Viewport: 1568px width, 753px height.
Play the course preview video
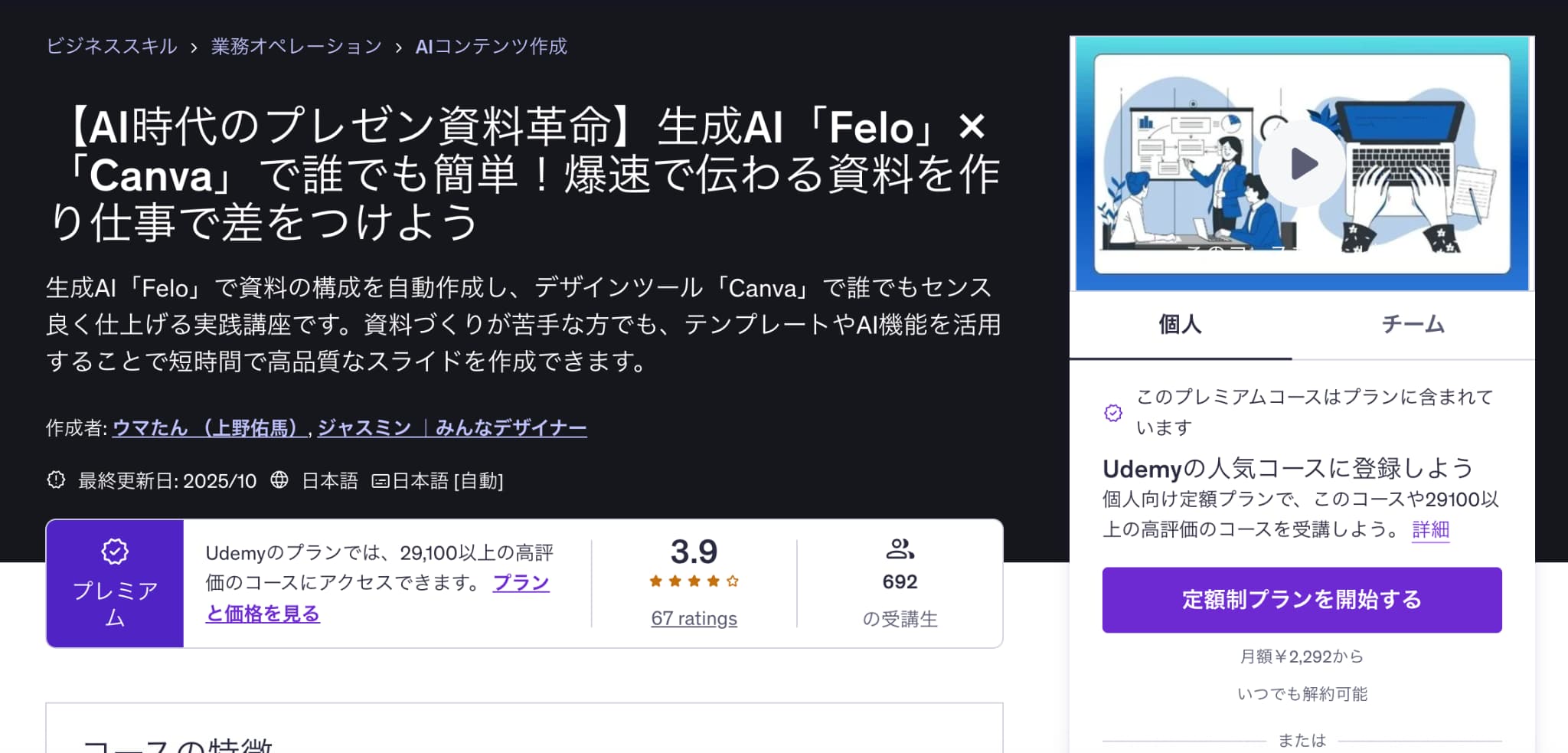(1302, 163)
